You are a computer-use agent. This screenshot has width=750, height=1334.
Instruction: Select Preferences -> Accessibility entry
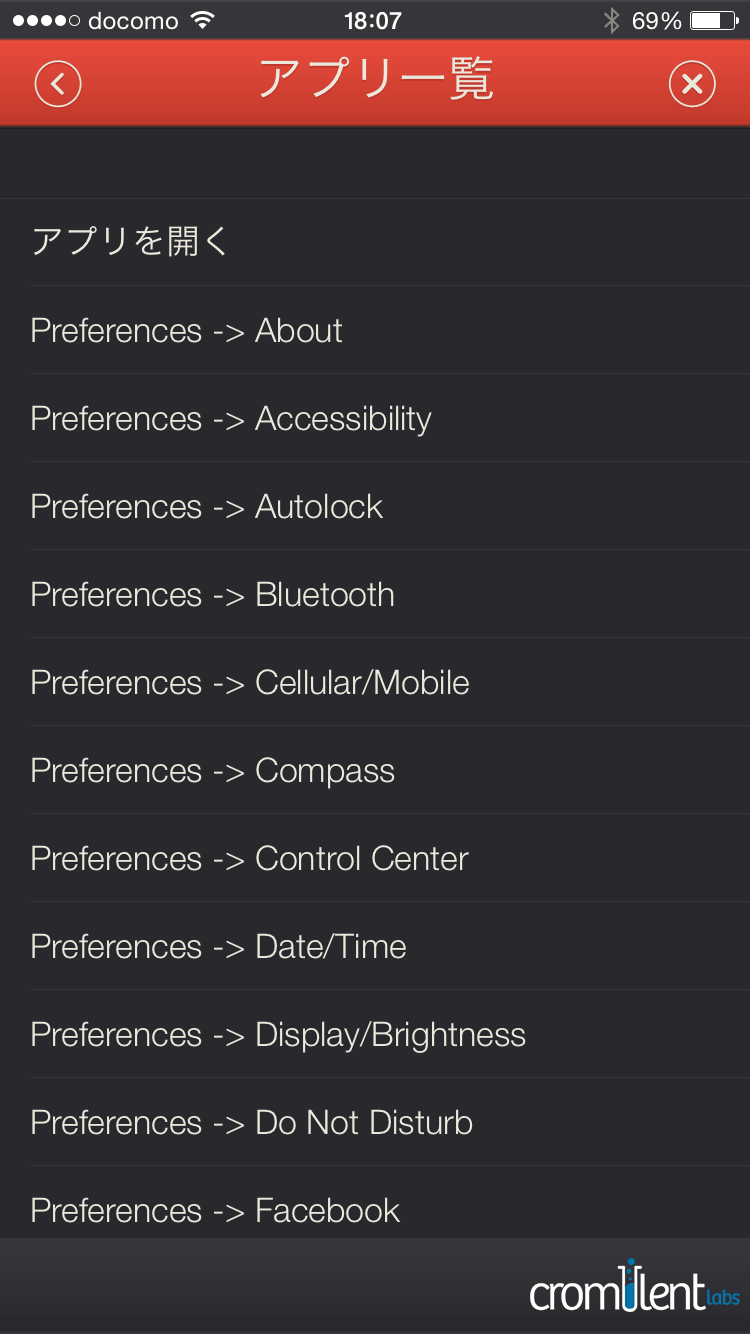(x=231, y=418)
